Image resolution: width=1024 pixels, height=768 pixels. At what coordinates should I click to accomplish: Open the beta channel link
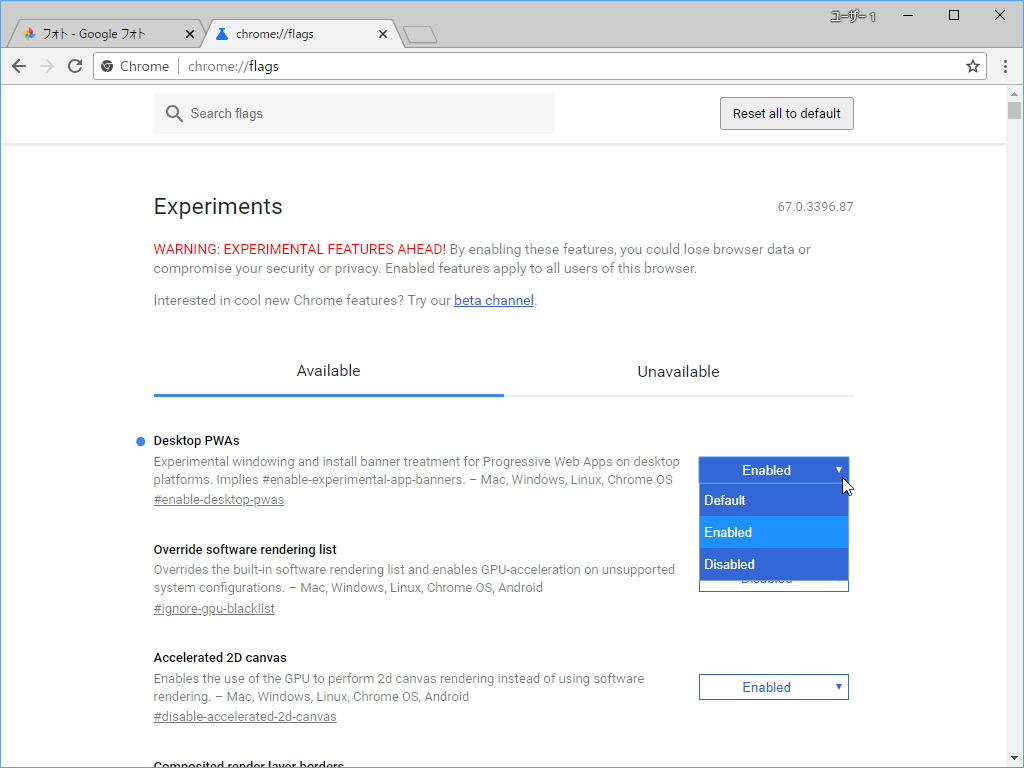[493, 300]
